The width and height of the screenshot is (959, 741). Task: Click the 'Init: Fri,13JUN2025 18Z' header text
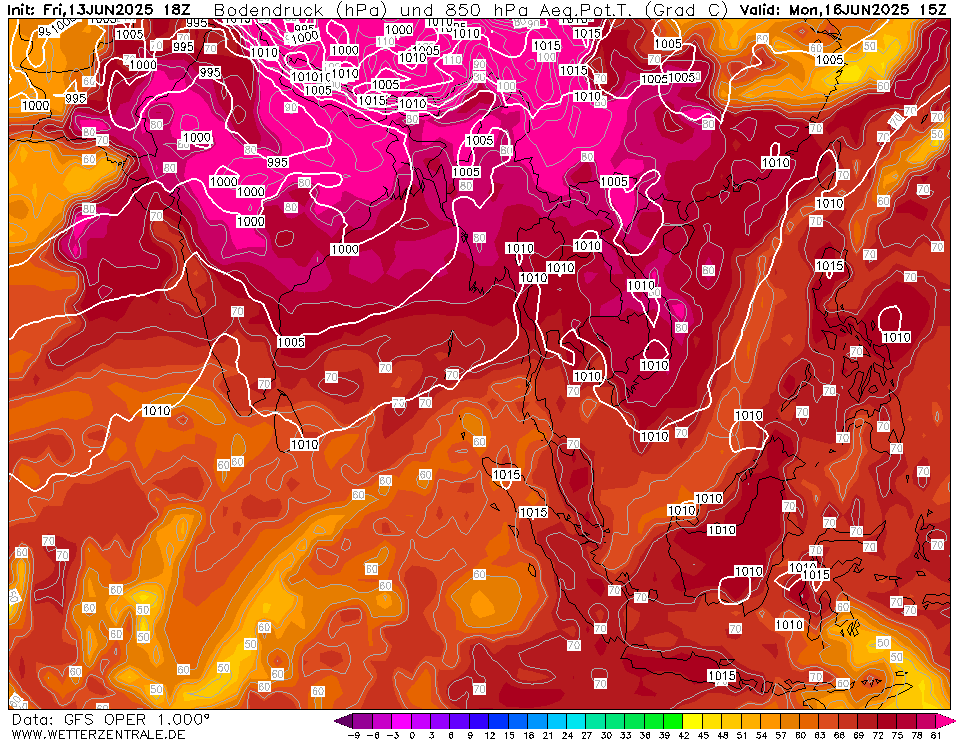coord(98,9)
